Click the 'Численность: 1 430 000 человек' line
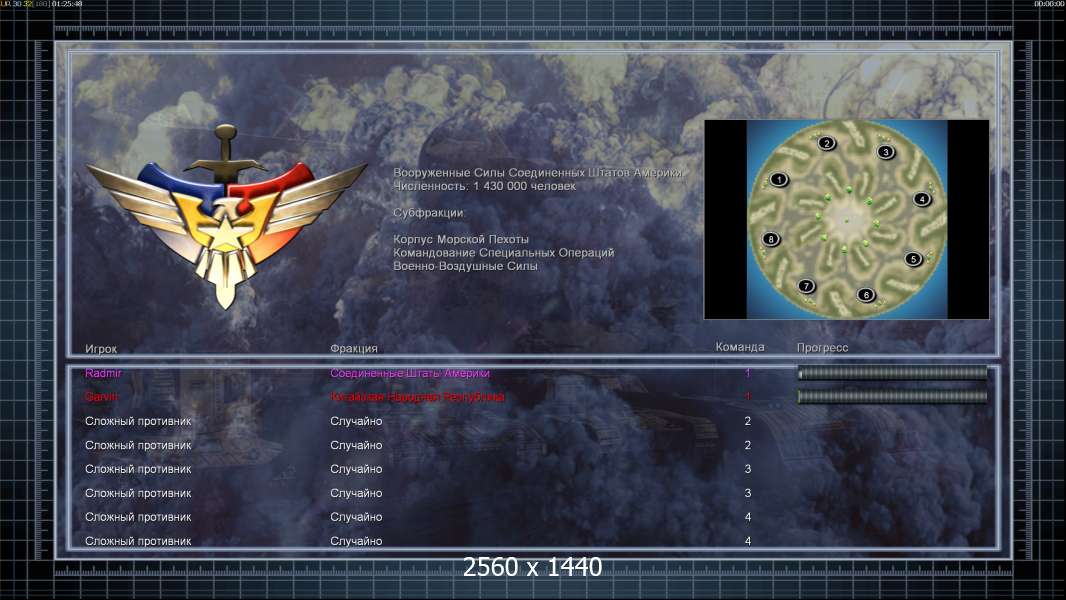The width and height of the screenshot is (1066, 600). pyautogui.click(x=484, y=186)
